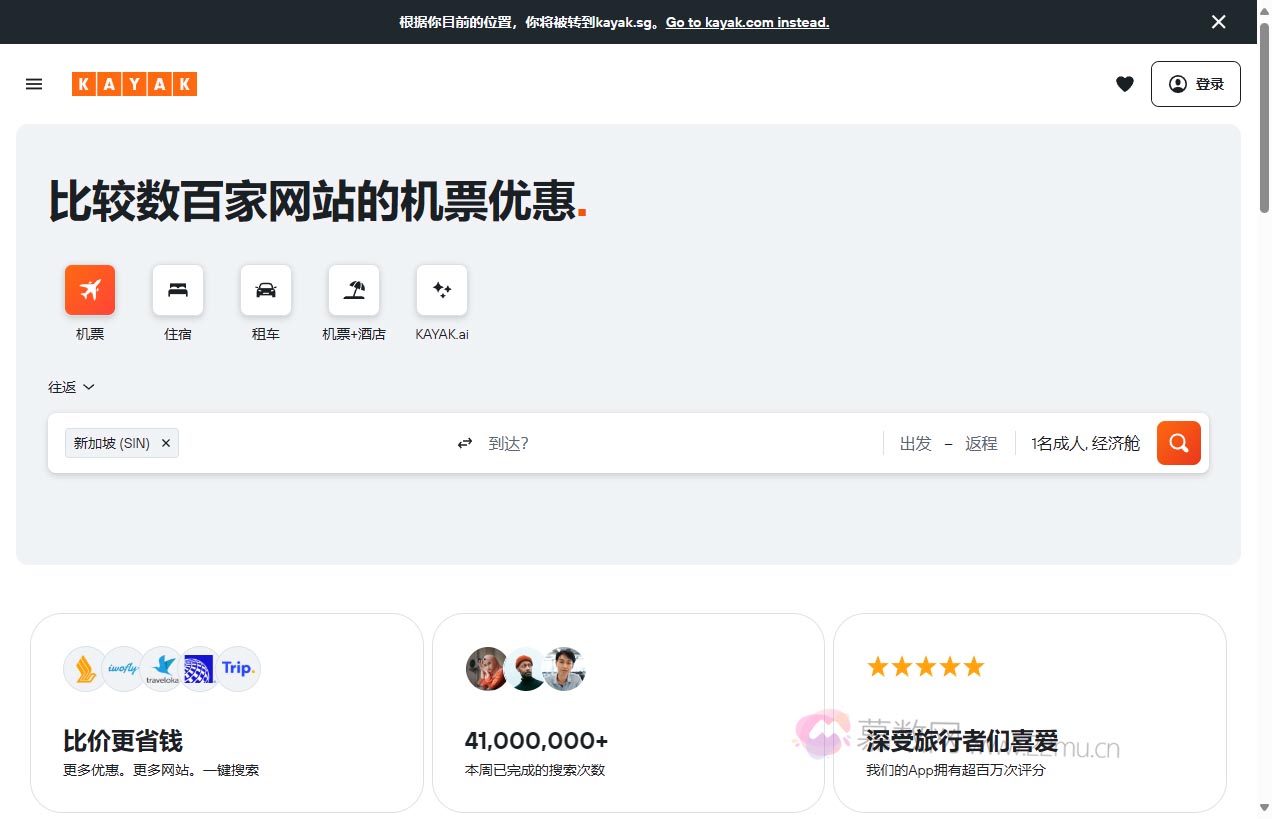This screenshot has height=819, width=1272.
Task: Dismiss the top location redirect banner
Action: point(1218,22)
